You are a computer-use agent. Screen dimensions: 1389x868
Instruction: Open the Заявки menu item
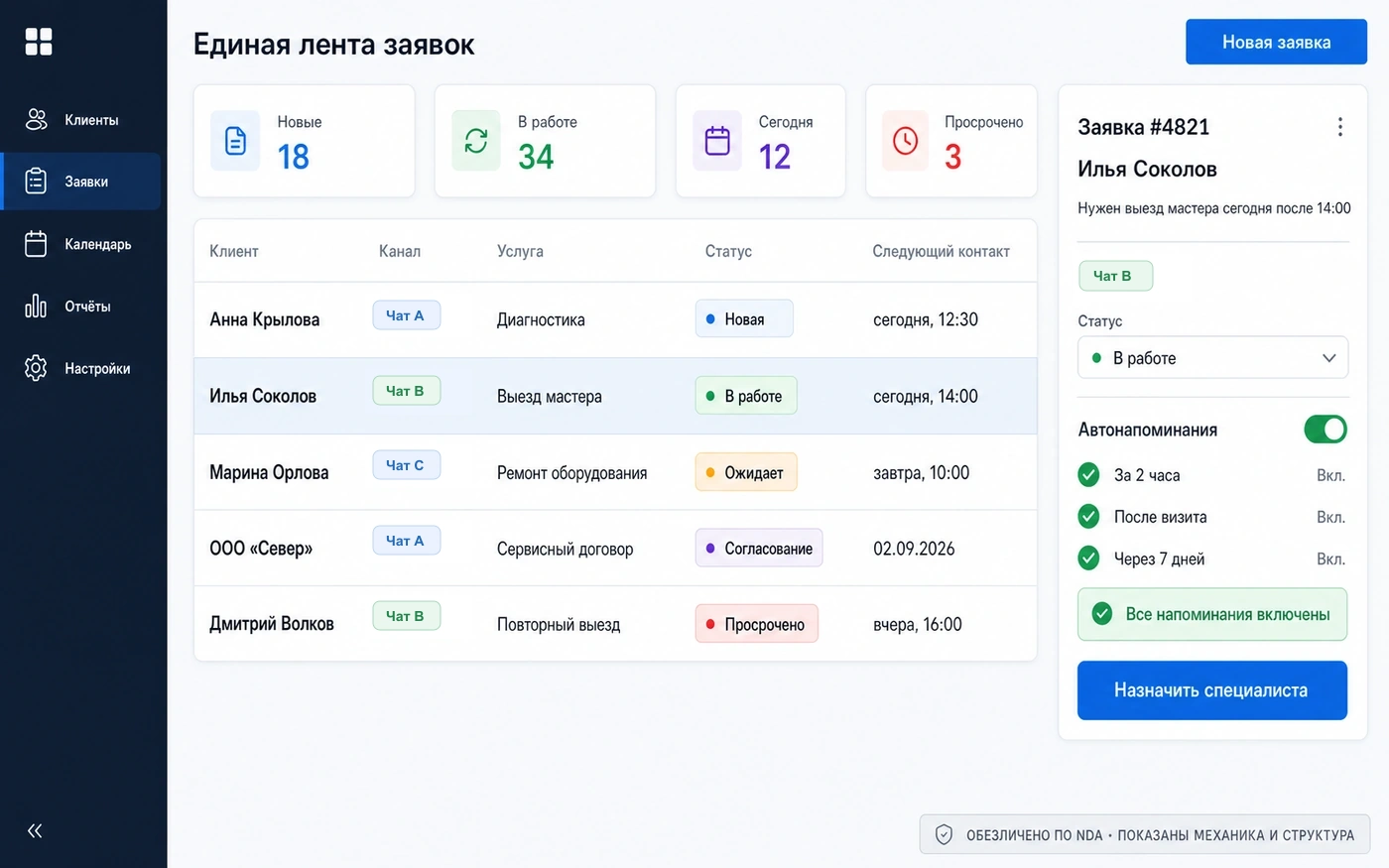point(80,182)
